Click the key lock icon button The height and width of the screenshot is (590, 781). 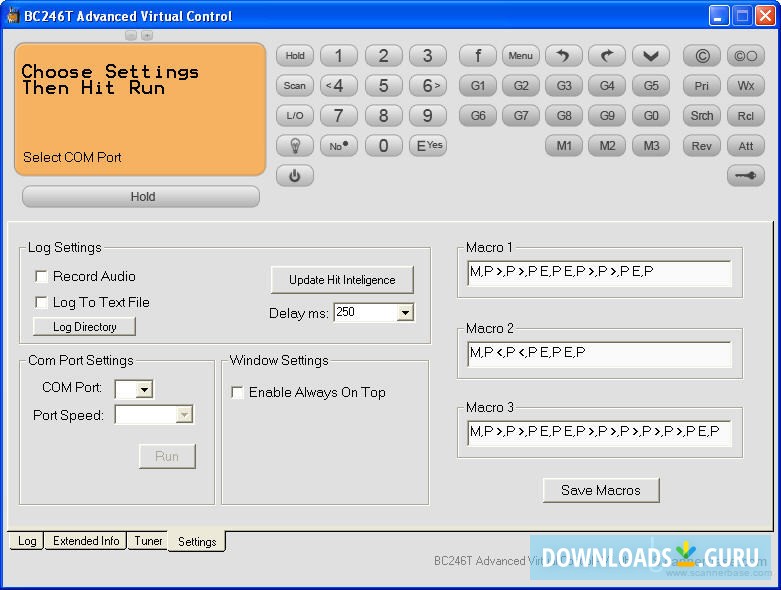(746, 176)
